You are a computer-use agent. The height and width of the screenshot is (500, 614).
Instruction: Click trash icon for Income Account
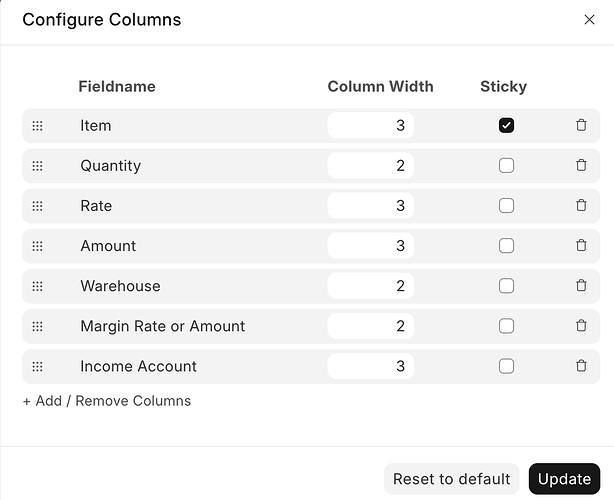coord(581,365)
